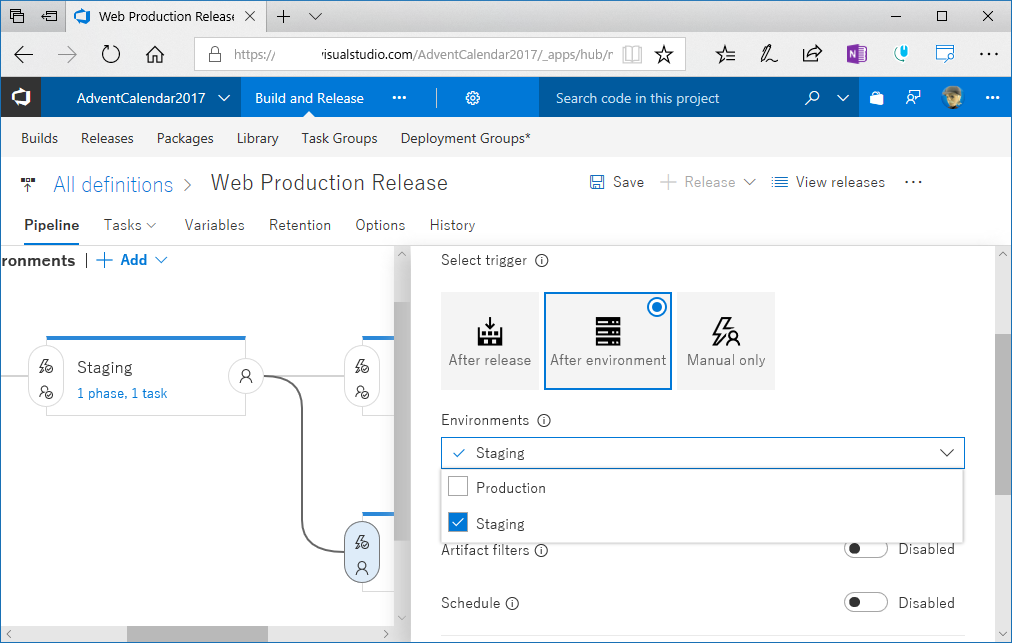The width and height of the screenshot is (1012, 643).
Task: Click the info icon beside Schedule
Action: (512, 604)
